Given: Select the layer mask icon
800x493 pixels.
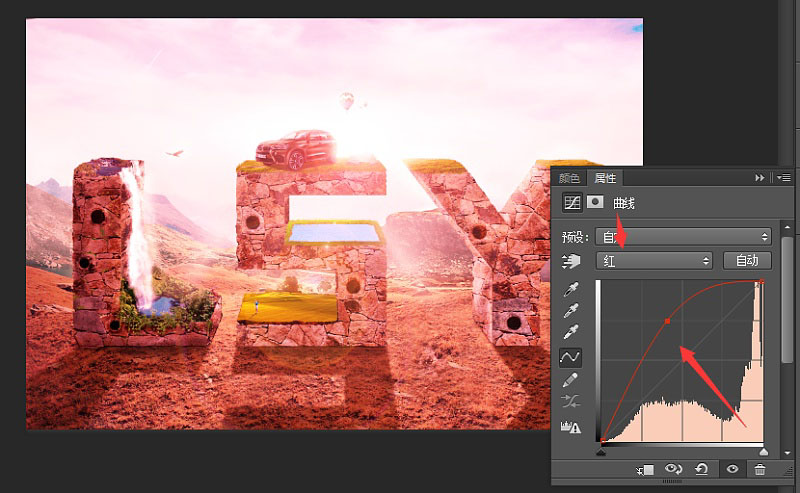Looking at the screenshot, I should click(x=595, y=202).
